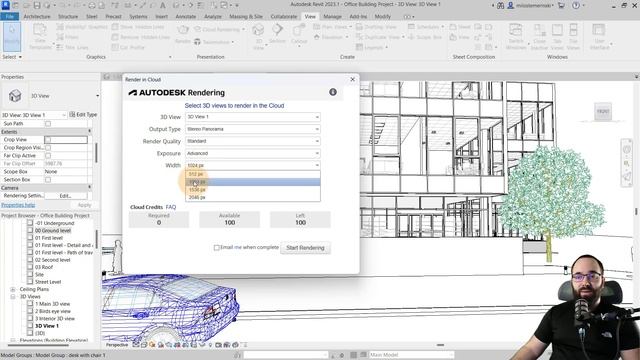The image size is (640, 360).
Task: Toggle Far Clip Active checkbox
Action: (48, 156)
